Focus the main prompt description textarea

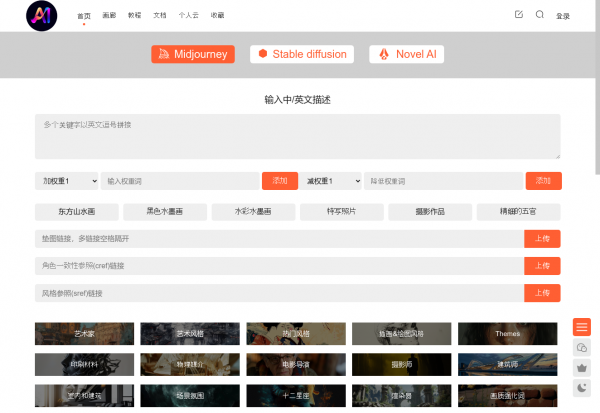[x=297, y=136]
